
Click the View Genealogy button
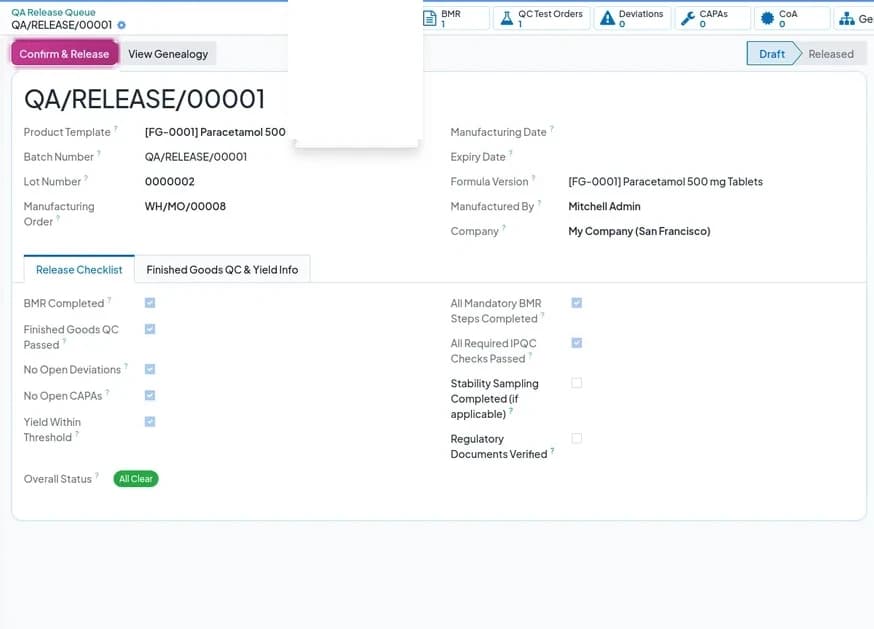tap(168, 54)
